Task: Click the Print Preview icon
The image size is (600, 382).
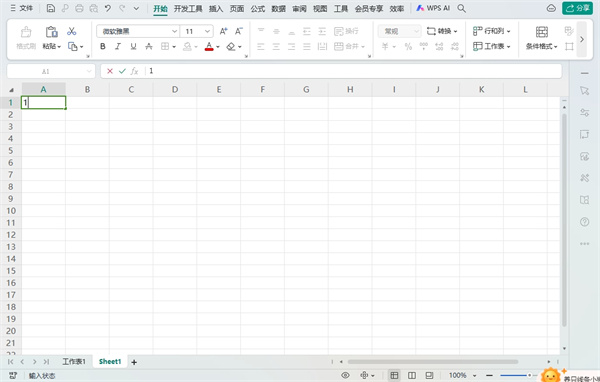Action: 93,8
